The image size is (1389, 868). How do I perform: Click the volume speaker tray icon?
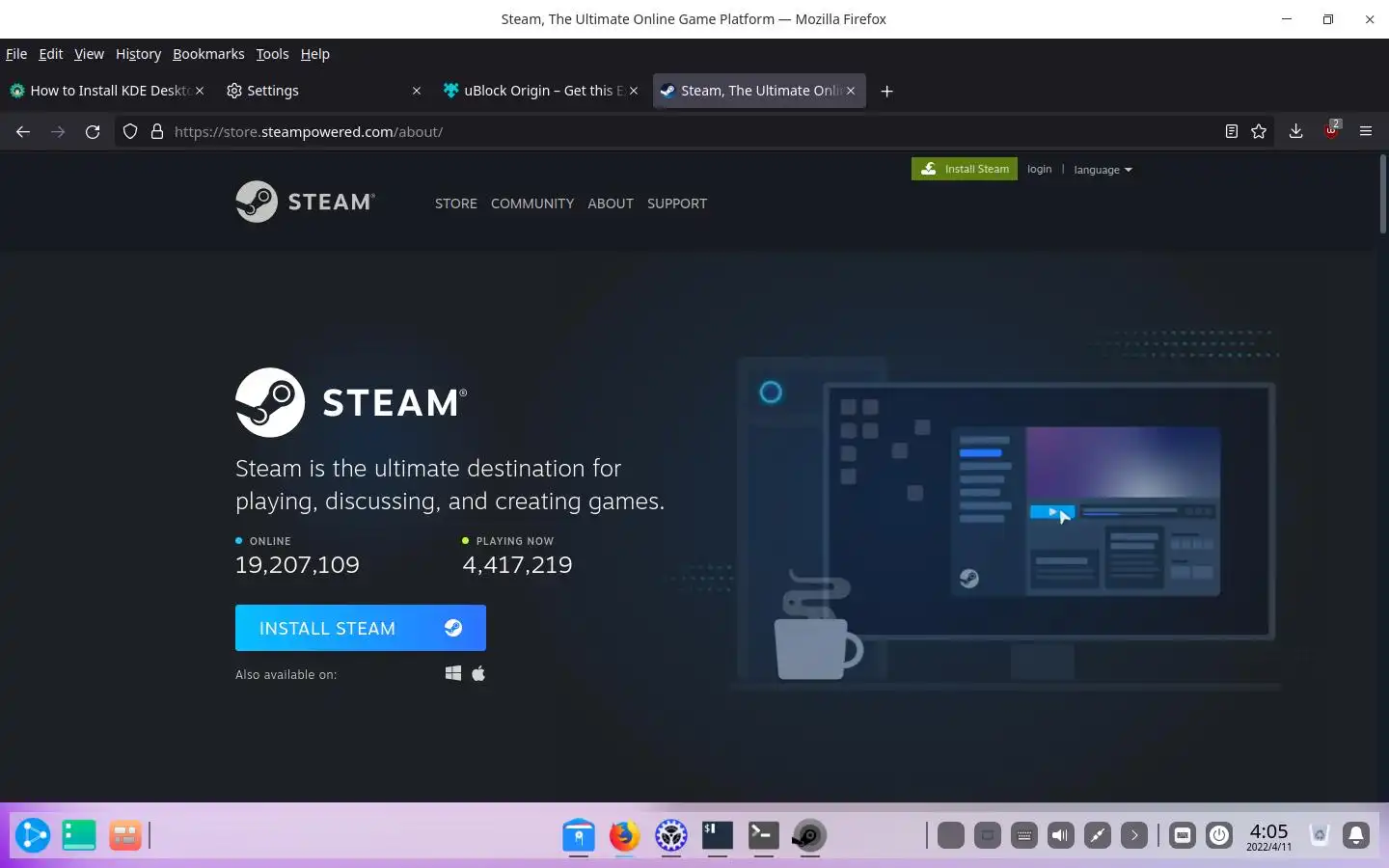(x=1060, y=835)
